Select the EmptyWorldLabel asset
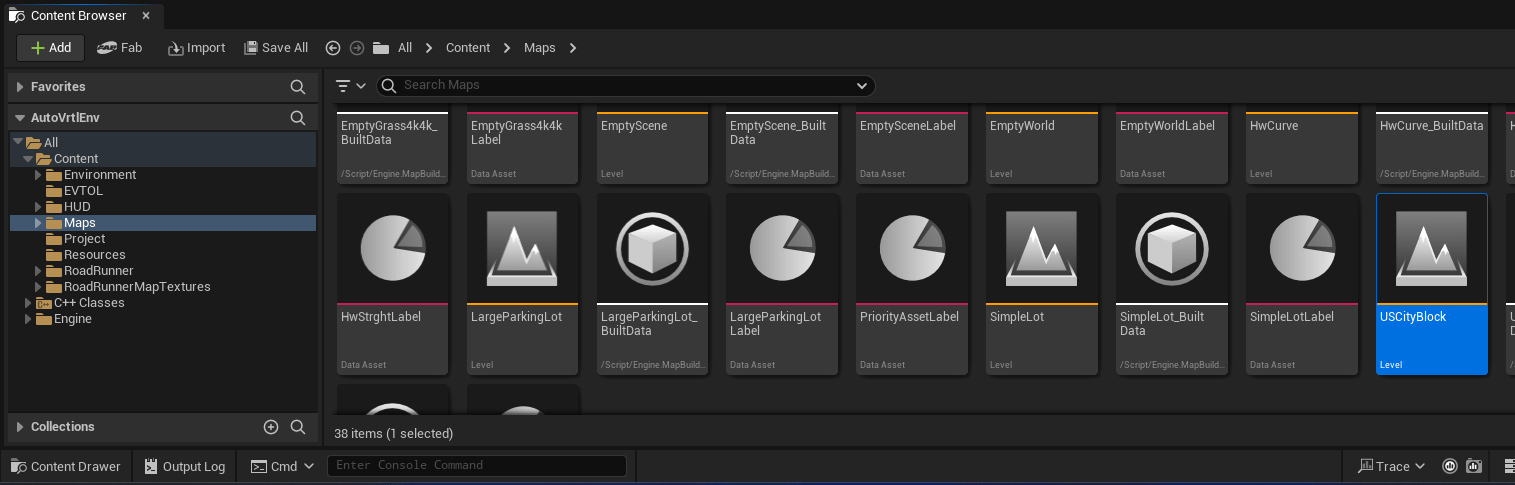Image resolution: width=1515 pixels, height=485 pixels. point(1172,146)
